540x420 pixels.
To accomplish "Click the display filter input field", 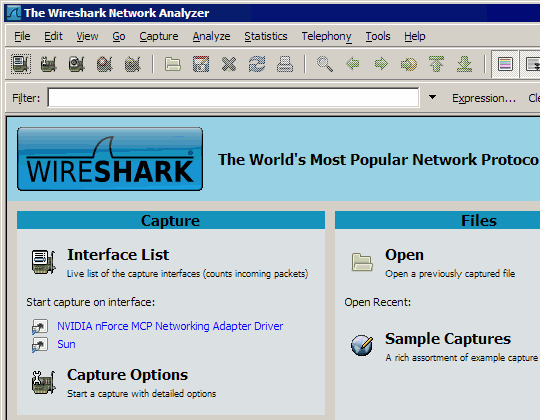I will pos(233,97).
